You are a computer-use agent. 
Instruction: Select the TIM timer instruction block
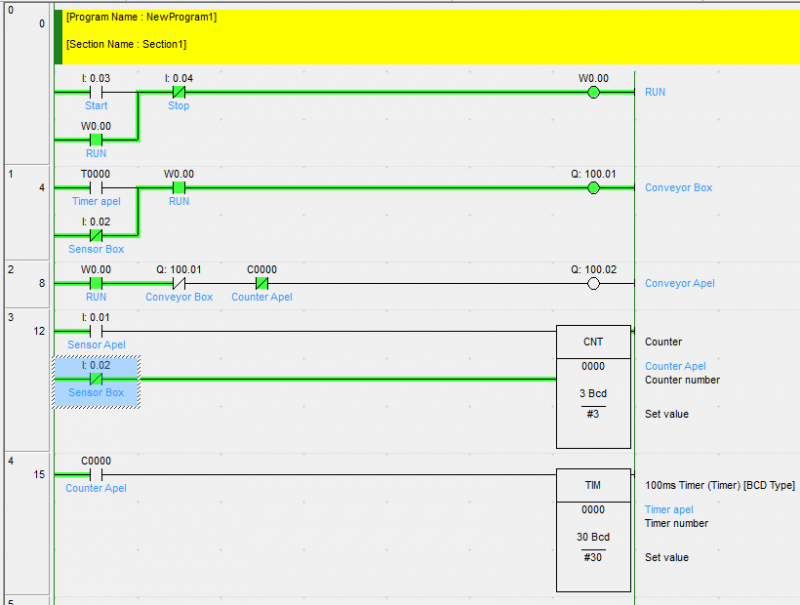593,531
